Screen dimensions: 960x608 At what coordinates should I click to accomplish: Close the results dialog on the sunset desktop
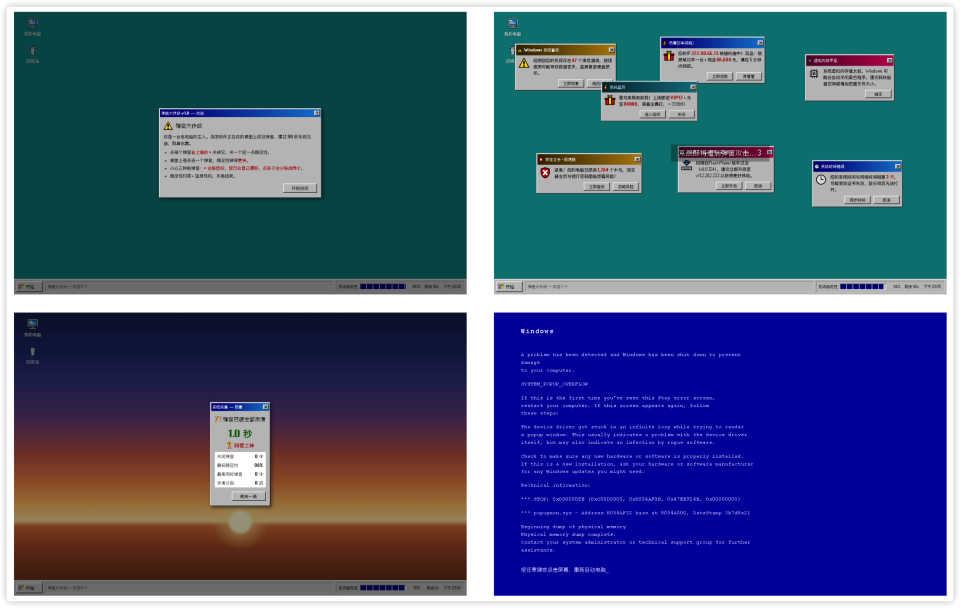265,407
